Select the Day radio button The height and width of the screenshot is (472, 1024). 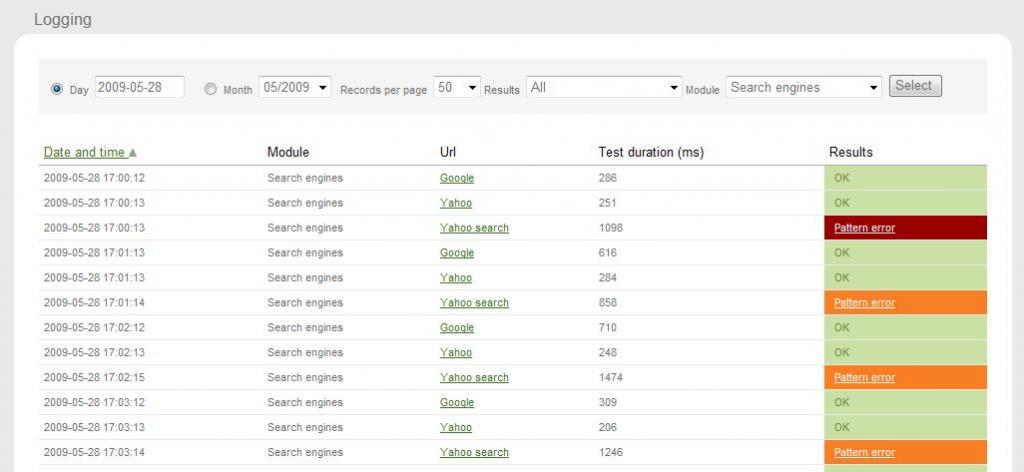coord(56,89)
